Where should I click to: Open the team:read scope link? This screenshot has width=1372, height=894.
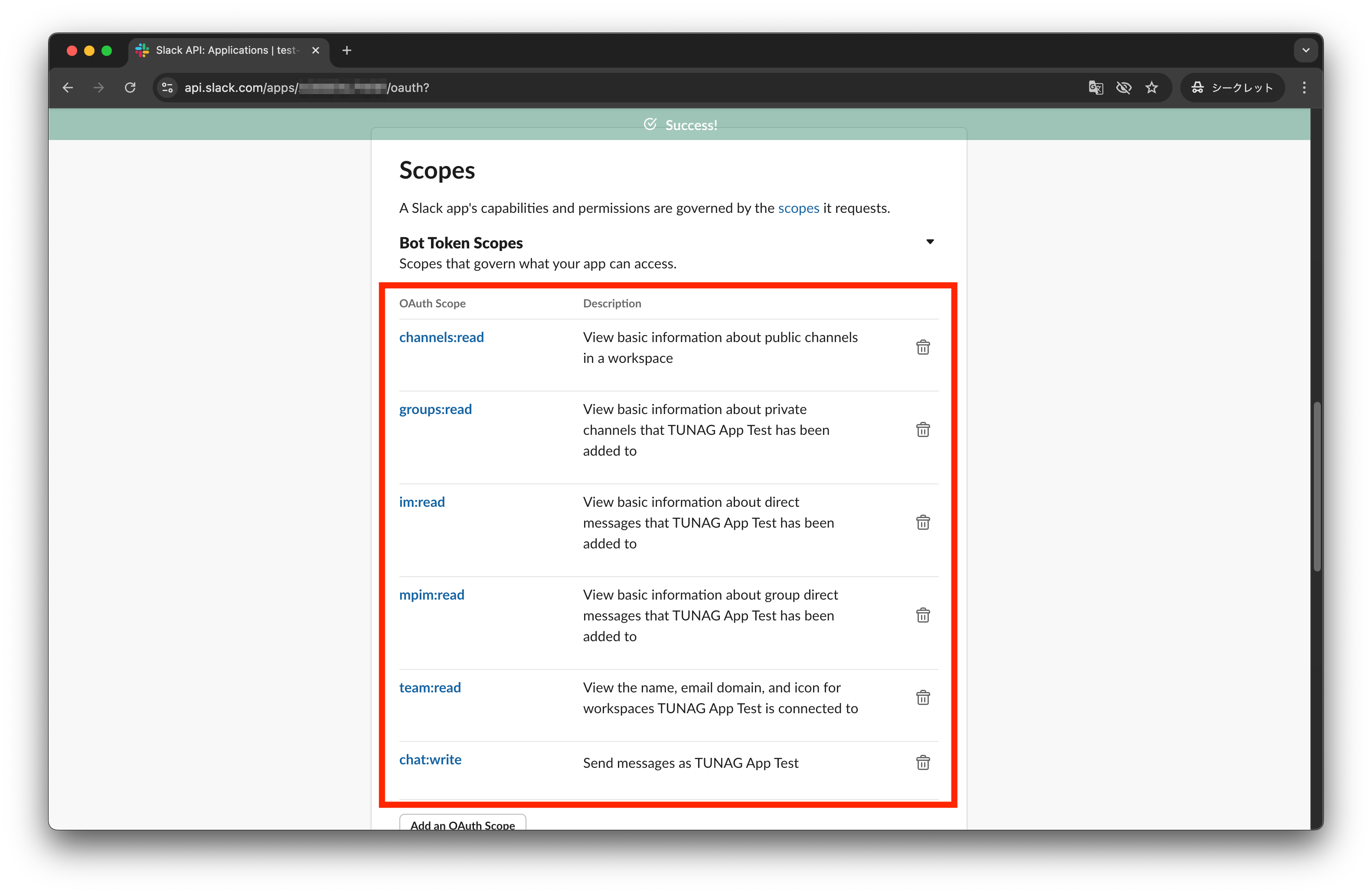tap(429, 688)
